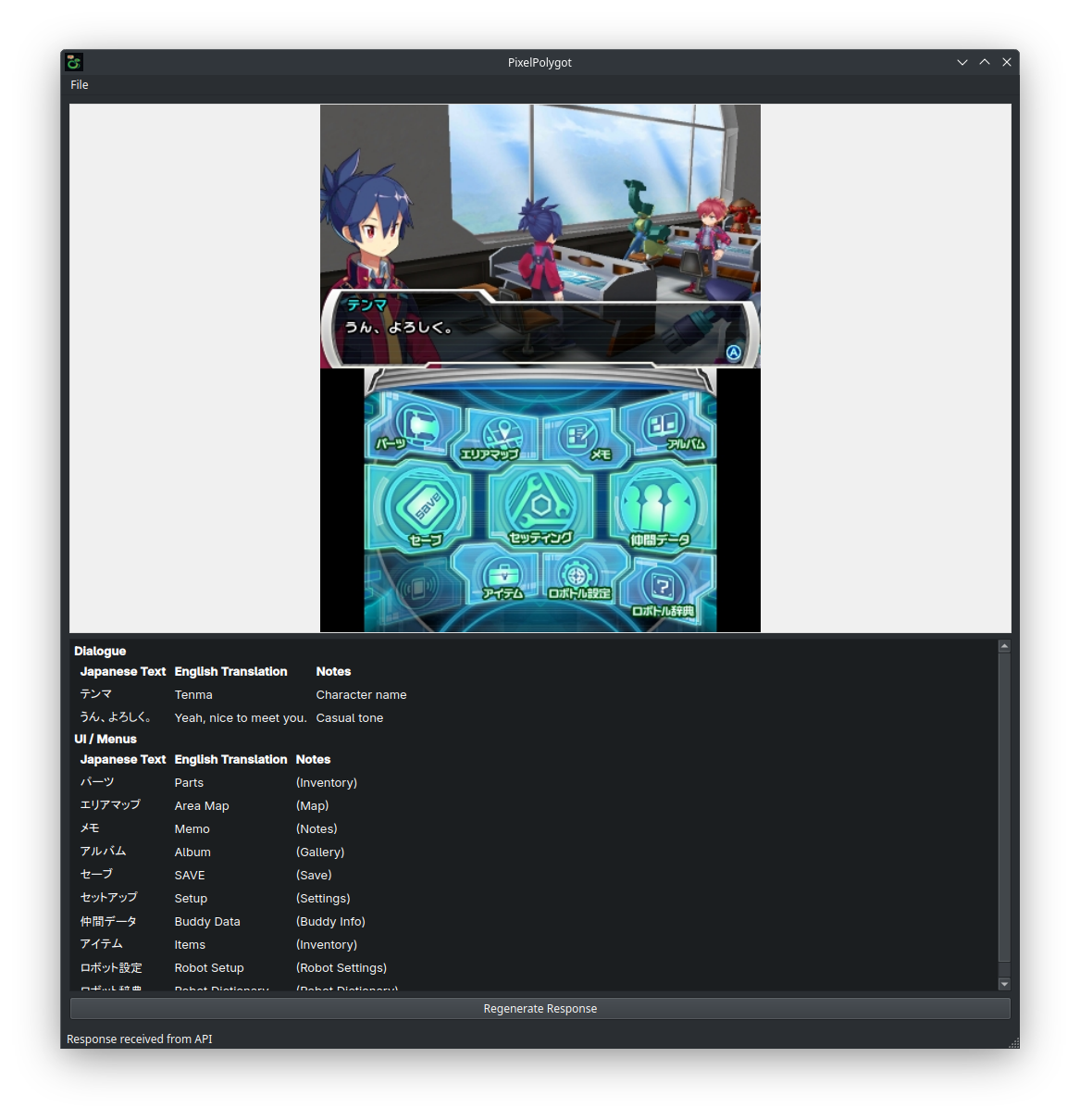
Task: Click the vertical scrollbar thumb in results panel
Action: (1004, 808)
